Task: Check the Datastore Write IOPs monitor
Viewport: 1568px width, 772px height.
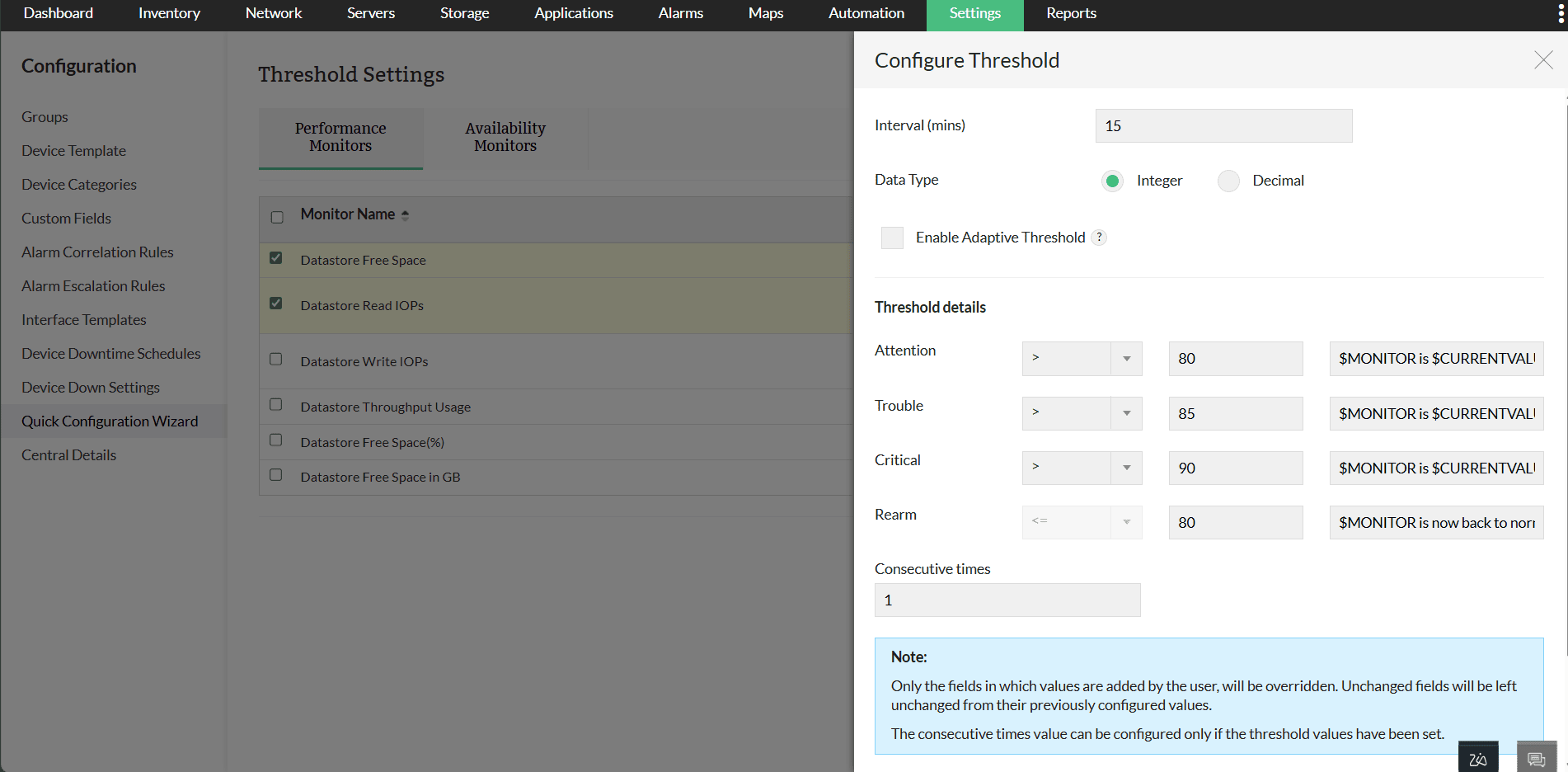Action: [276, 359]
